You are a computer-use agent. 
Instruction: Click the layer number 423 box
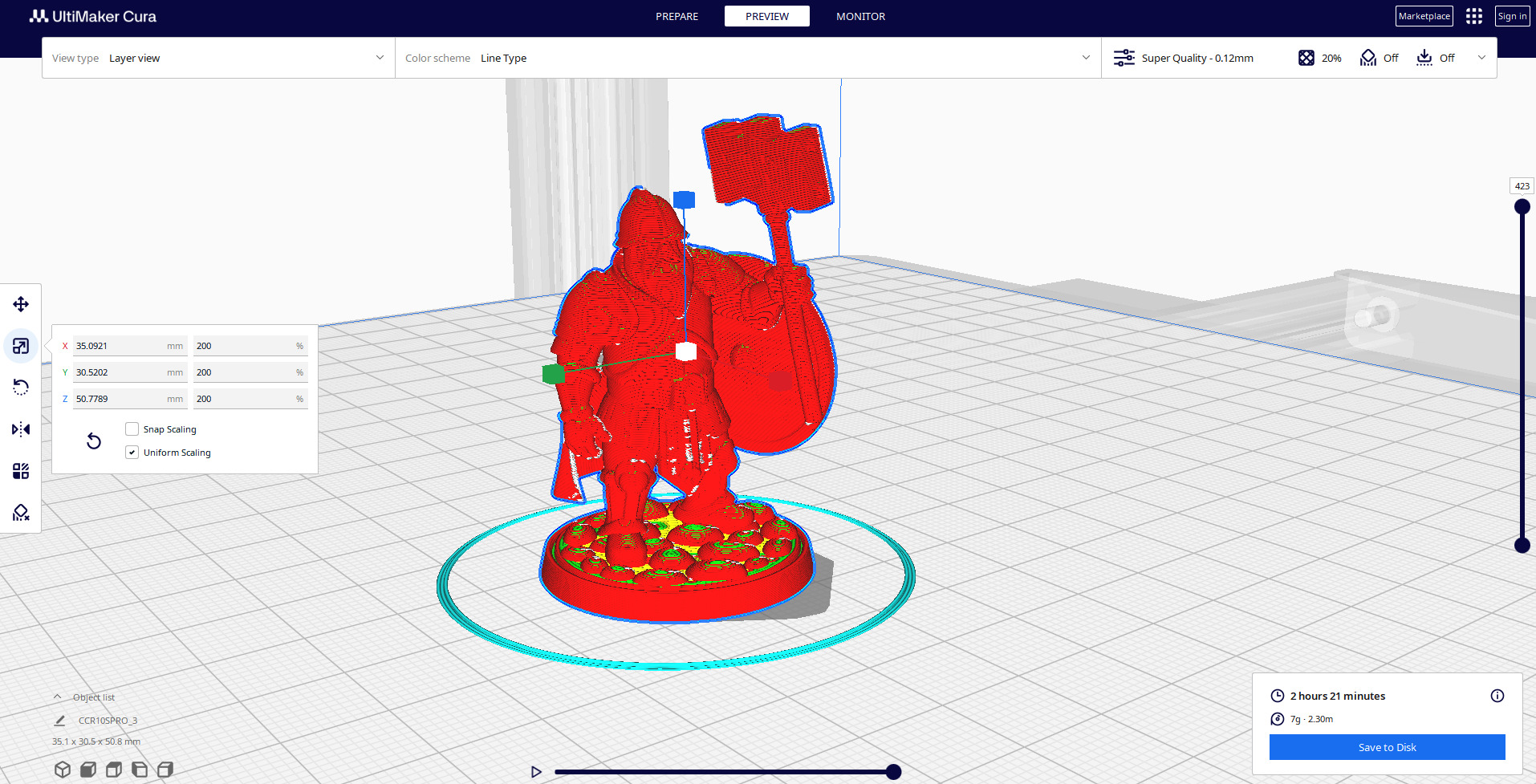point(1522,186)
